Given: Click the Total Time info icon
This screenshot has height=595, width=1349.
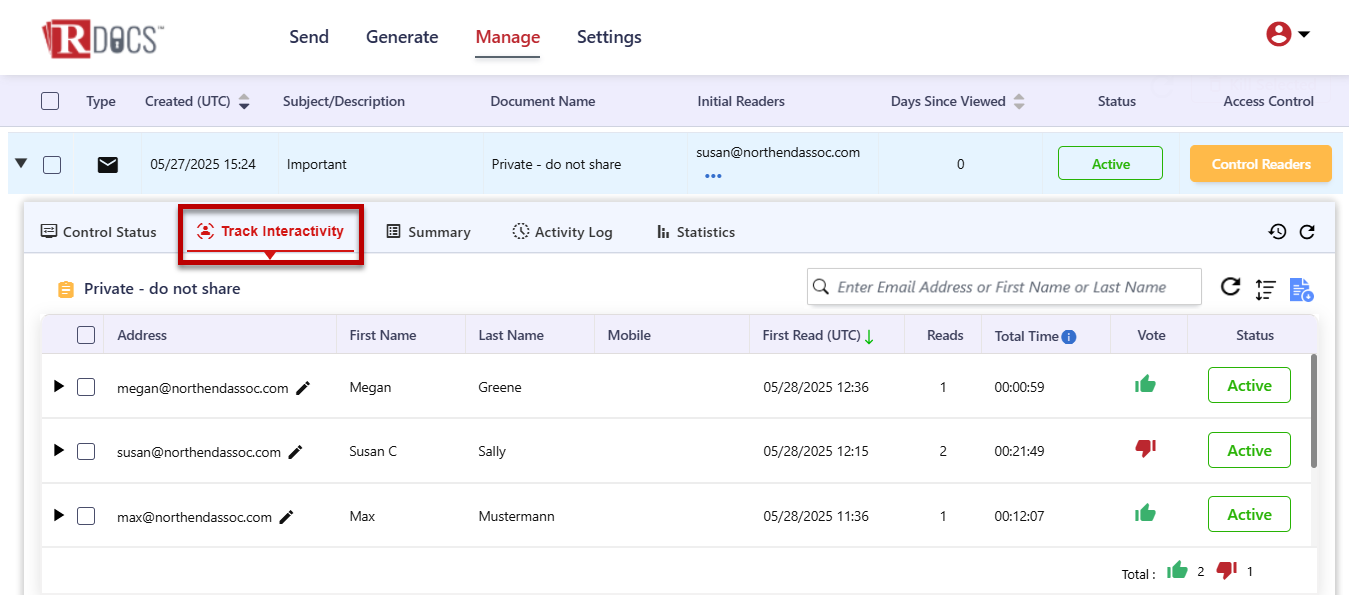Looking at the screenshot, I should pyautogui.click(x=1069, y=337).
